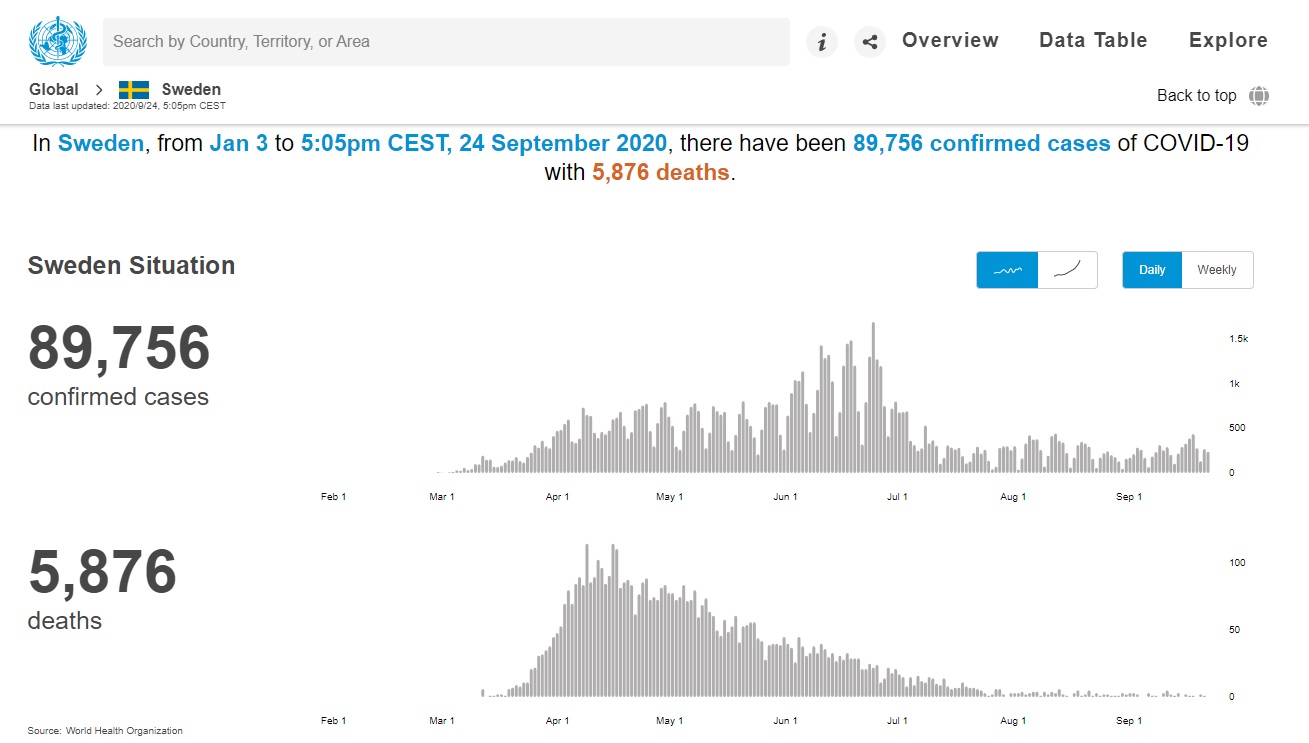Click the Sweden link in the summary sentence
Viewport: 1309px width, 743px height.
tap(101, 143)
